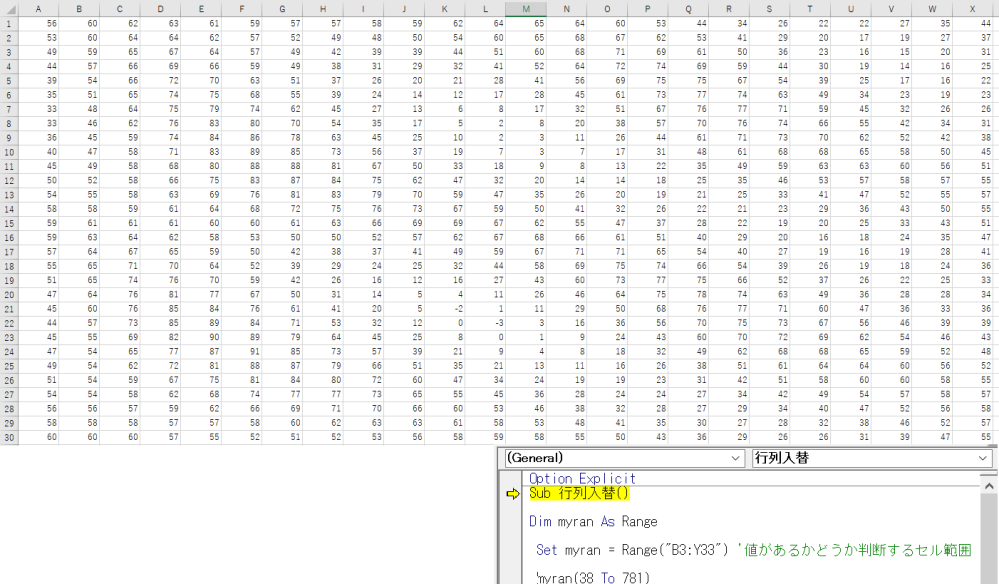Click the Dim myran As Range line
Screen dimensions: 999x584
coord(593,522)
